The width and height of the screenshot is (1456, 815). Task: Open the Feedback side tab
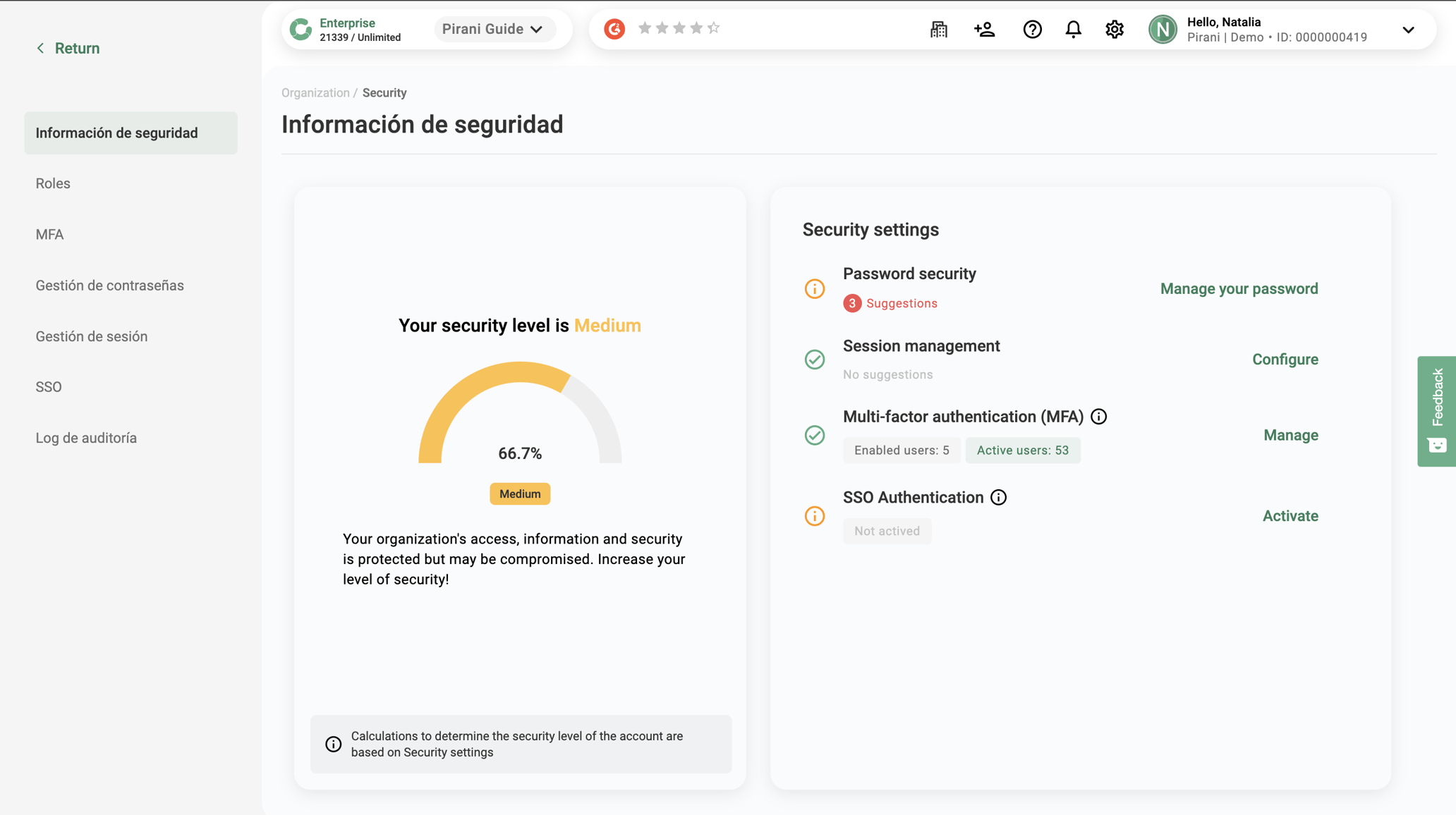click(x=1436, y=411)
